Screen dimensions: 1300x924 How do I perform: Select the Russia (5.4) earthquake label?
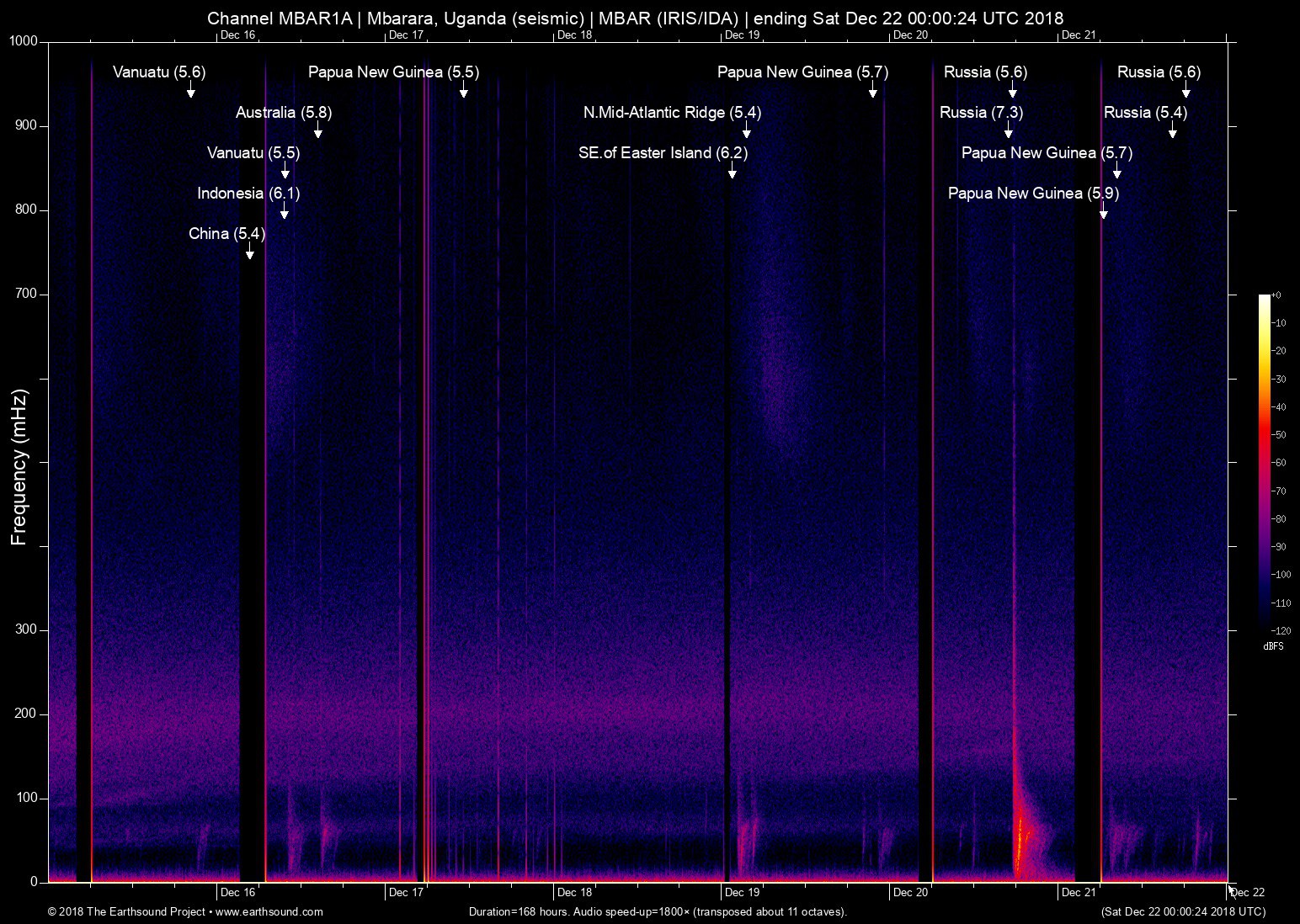coord(1145,113)
